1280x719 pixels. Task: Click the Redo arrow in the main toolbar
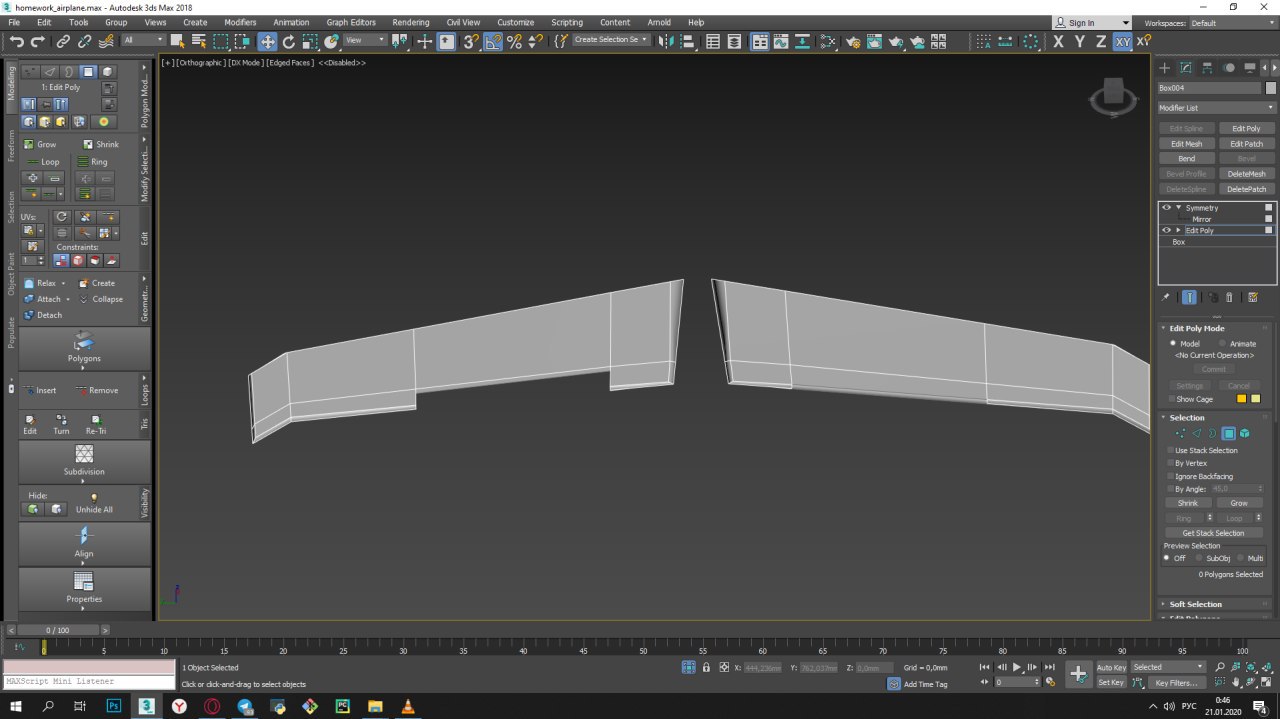(38, 41)
